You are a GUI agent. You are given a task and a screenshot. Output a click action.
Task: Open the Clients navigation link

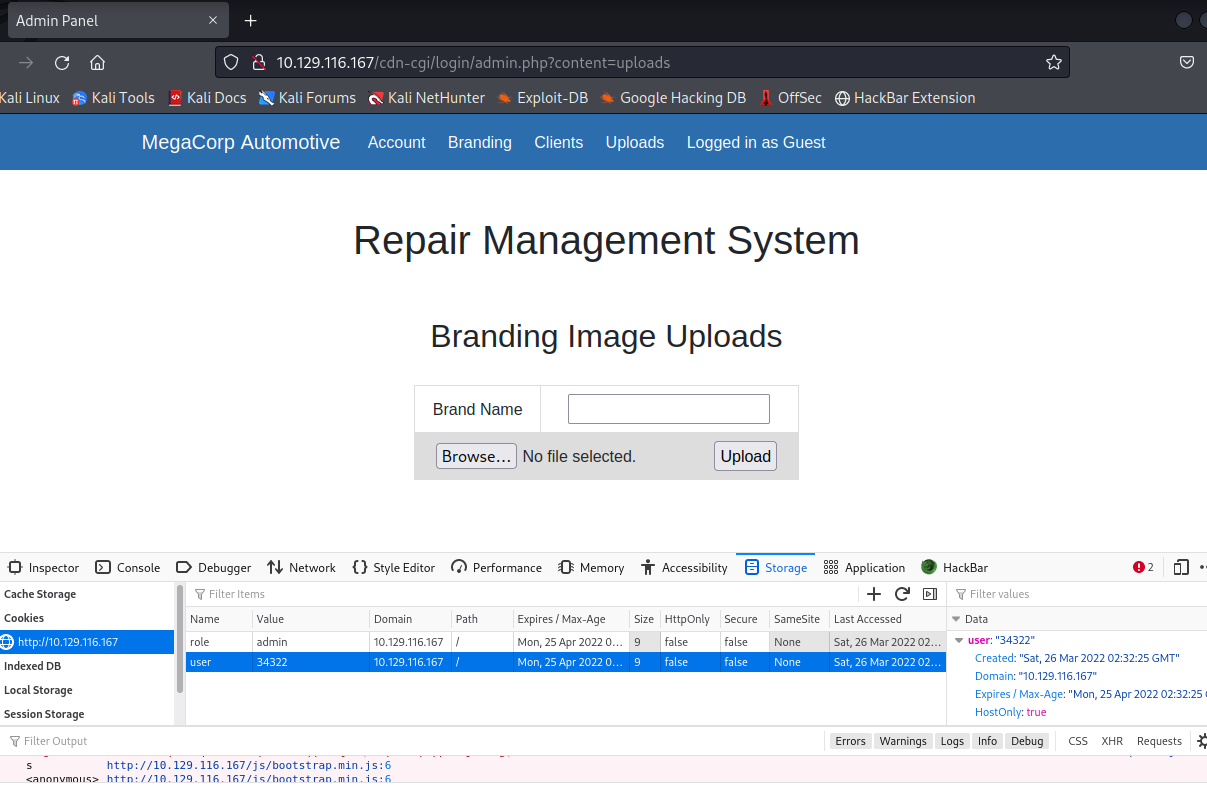point(558,142)
